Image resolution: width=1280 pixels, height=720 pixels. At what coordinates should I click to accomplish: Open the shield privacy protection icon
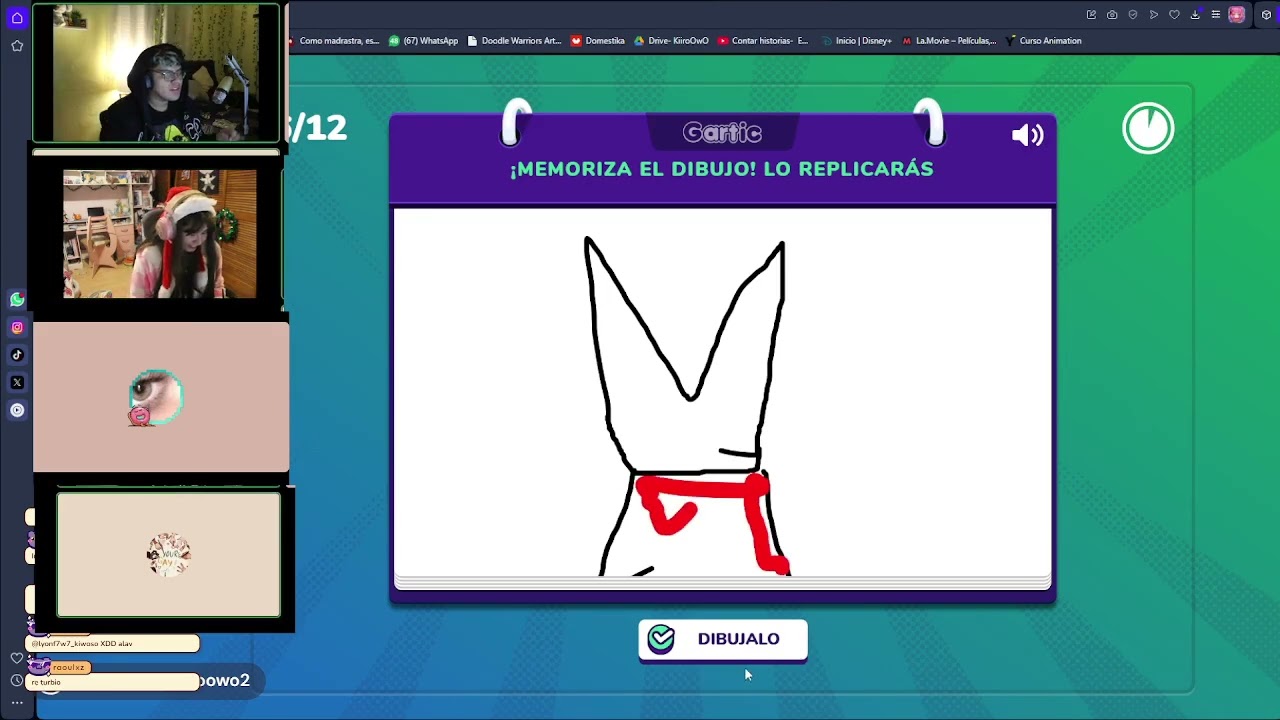(1133, 15)
